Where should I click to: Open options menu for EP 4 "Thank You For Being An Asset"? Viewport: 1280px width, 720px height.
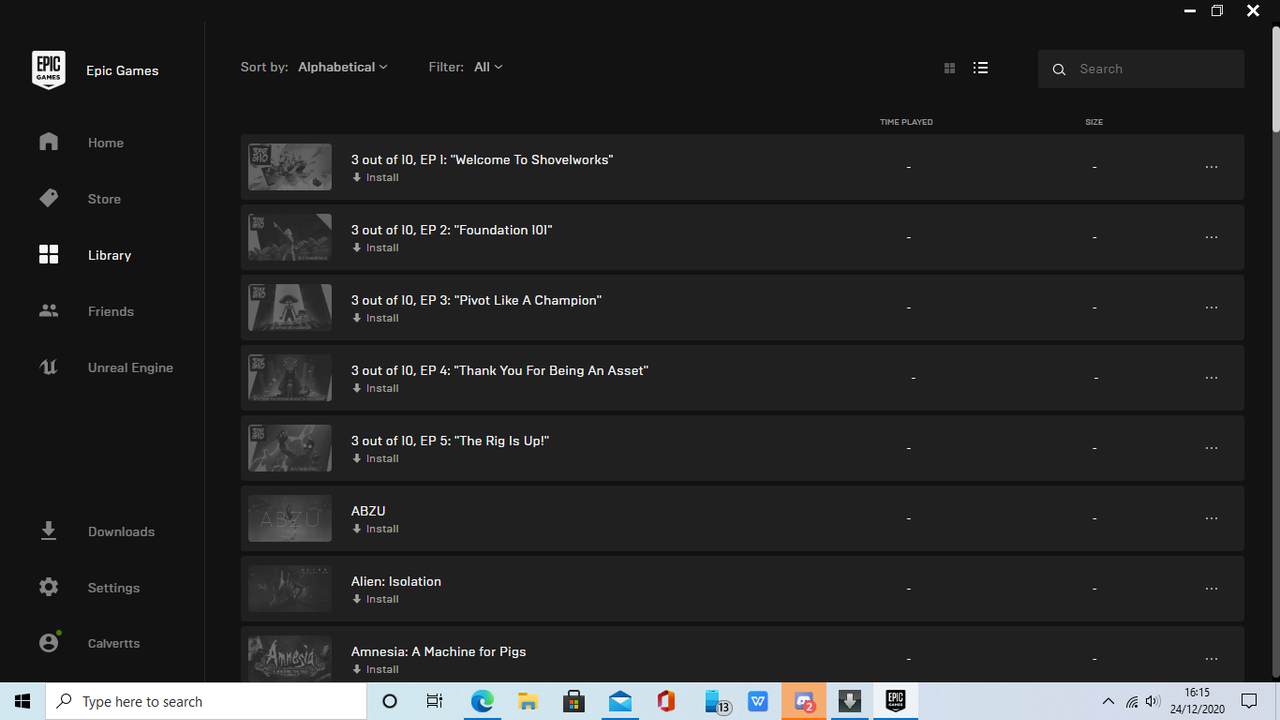coord(1211,378)
